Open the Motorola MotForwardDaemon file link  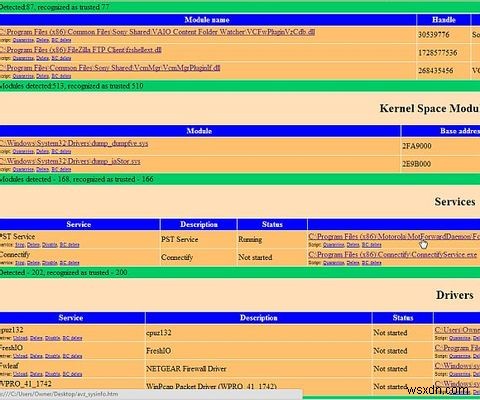pos(394,237)
